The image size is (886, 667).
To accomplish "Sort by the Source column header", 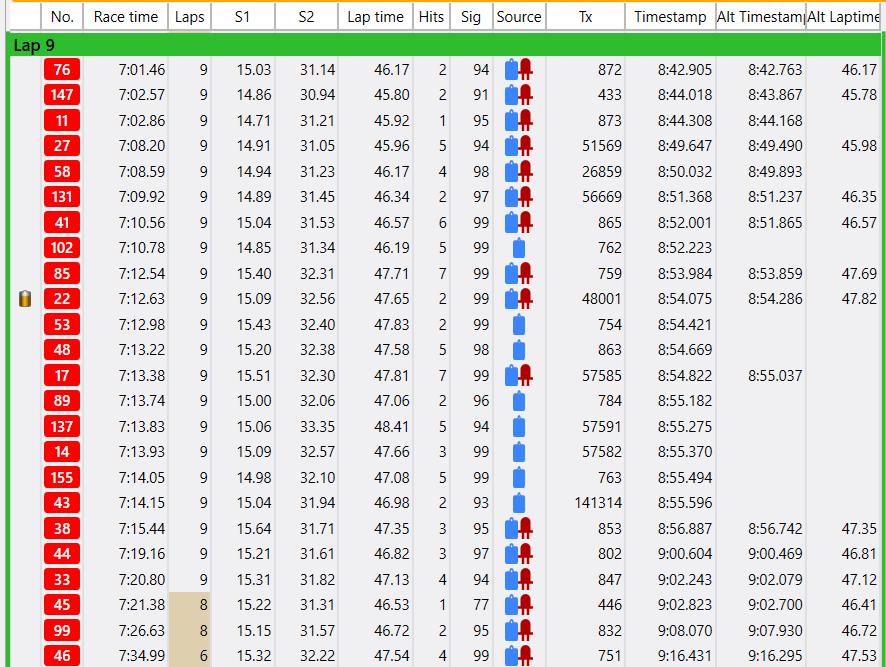I will (x=519, y=17).
